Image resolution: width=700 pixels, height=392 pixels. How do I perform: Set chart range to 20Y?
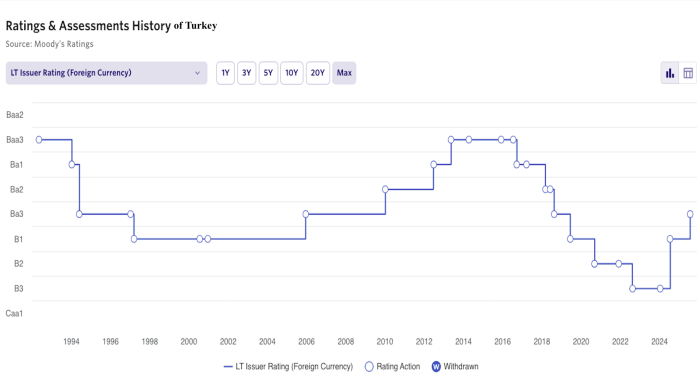(x=318, y=73)
